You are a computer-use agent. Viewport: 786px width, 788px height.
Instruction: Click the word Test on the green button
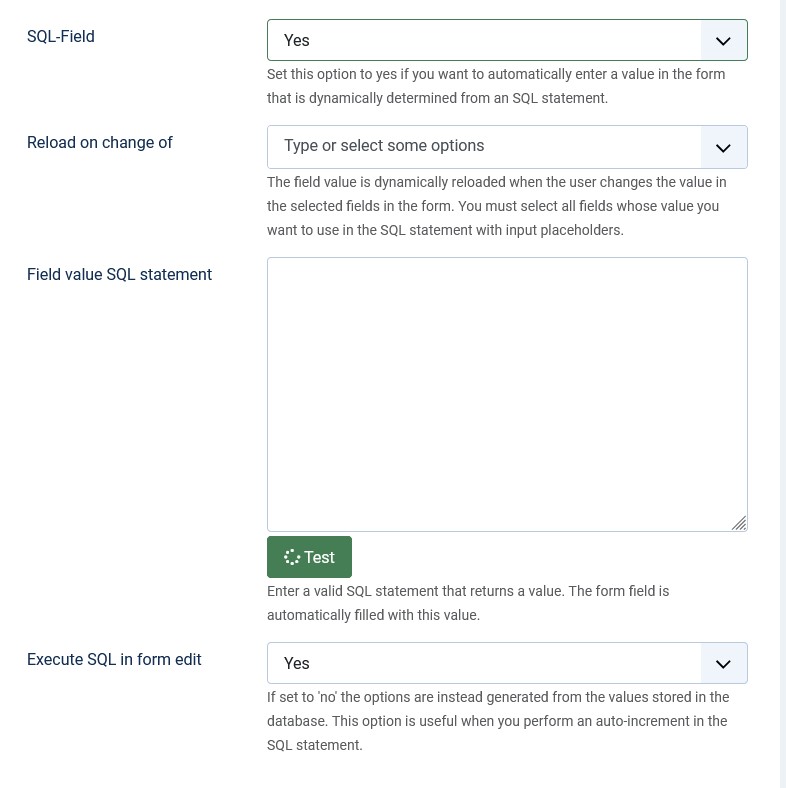point(320,558)
